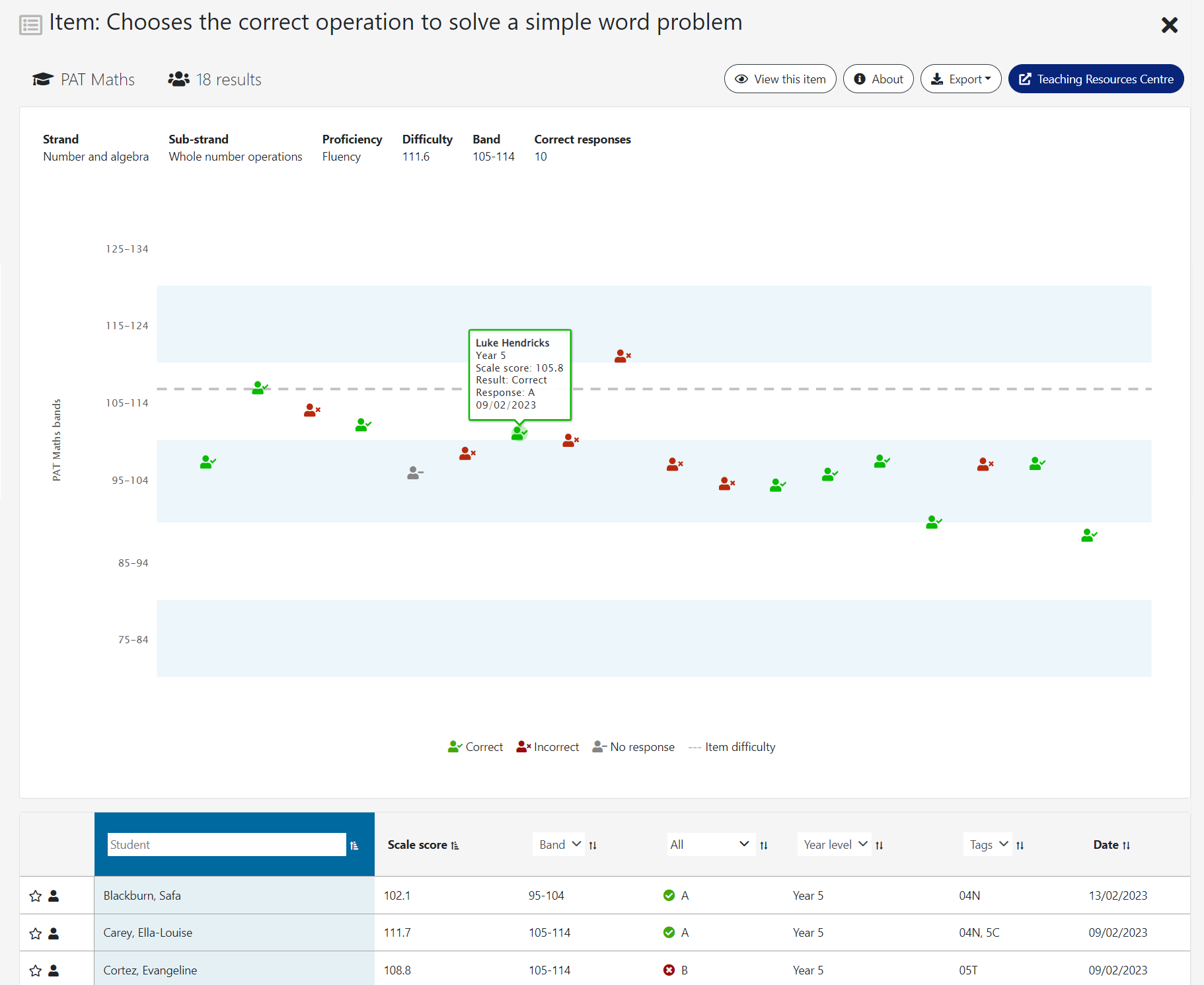Click the Student search field
The image size is (1204, 985).
tap(227, 845)
